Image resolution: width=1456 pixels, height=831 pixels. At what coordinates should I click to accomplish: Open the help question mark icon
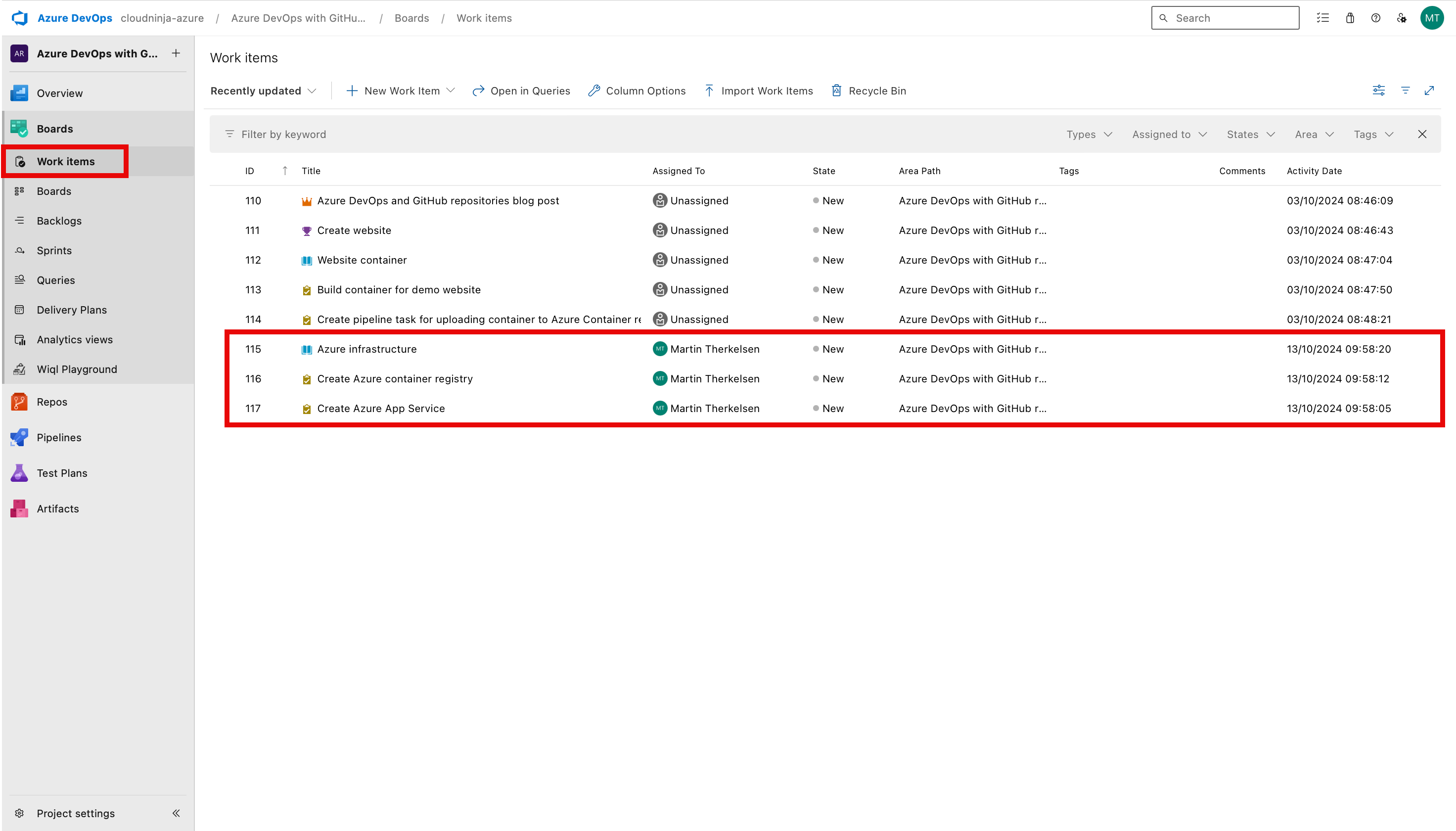[x=1375, y=18]
